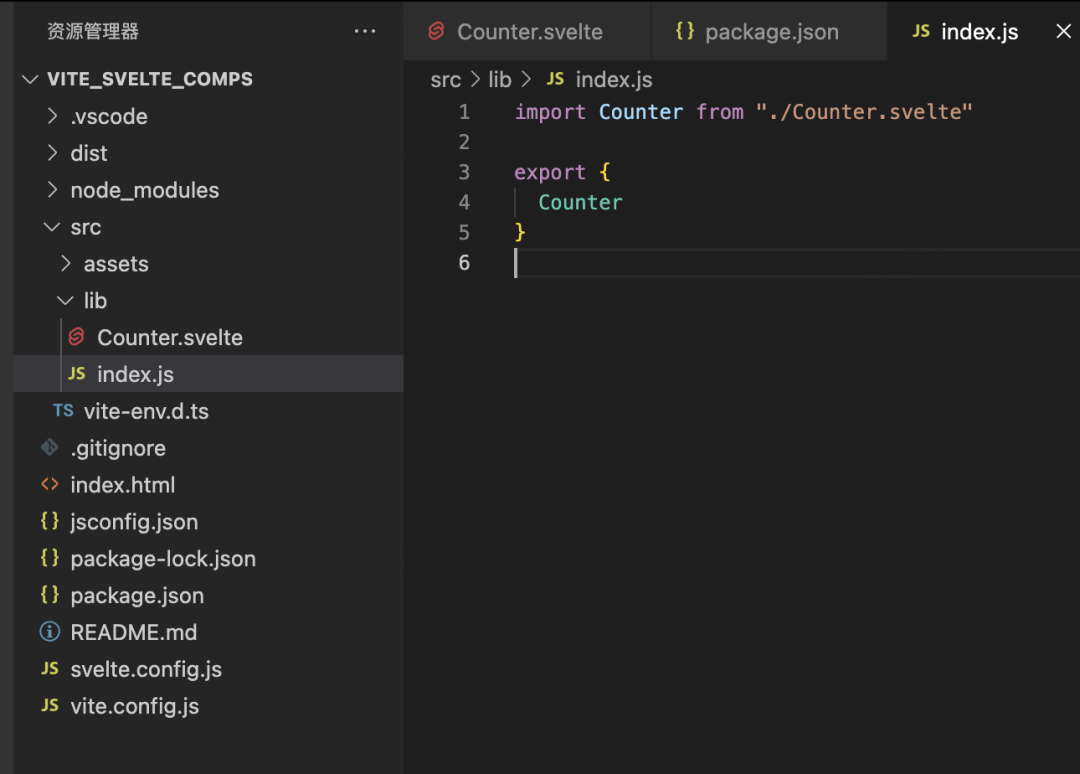Click the import keyword on line 1
Image resolution: width=1080 pixels, height=774 pixels.
tap(550, 112)
